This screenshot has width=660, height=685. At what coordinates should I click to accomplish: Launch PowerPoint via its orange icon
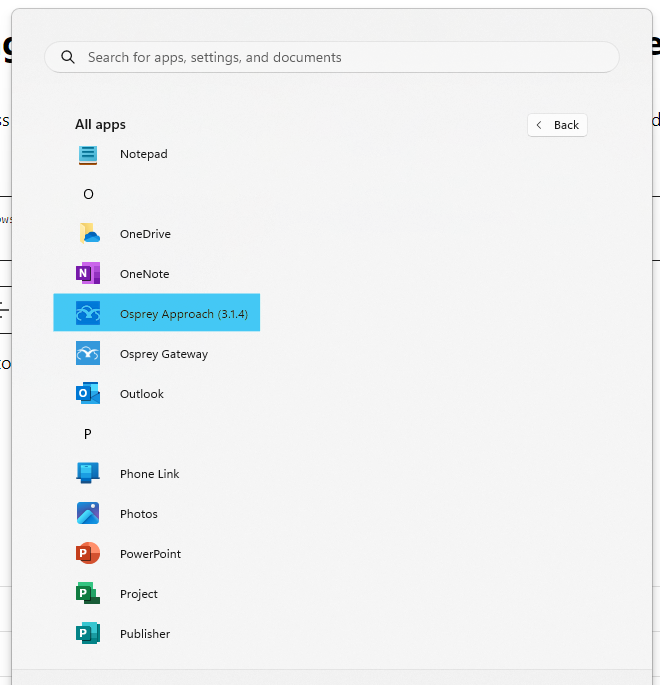click(88, 553)
